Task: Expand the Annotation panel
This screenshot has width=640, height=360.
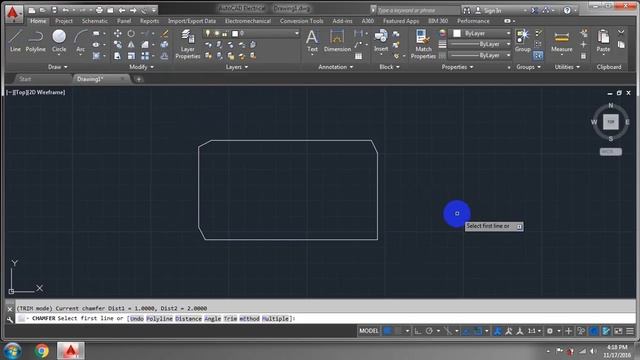Action: click(336, 67)
